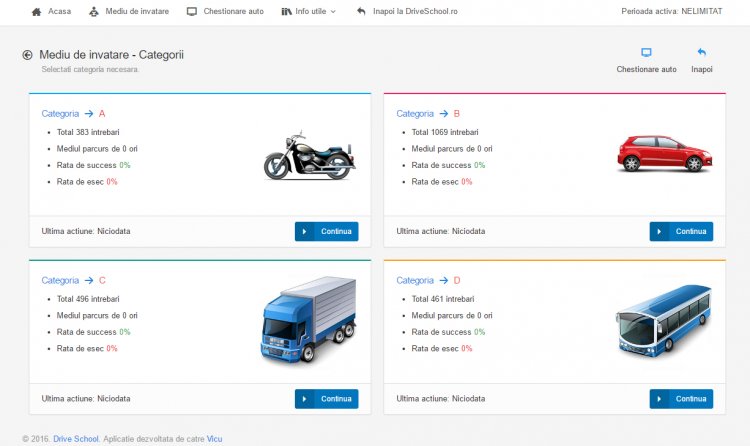
Task: Click 'Selectati categoria necesara.' subtitle
Action: point(90,69)
